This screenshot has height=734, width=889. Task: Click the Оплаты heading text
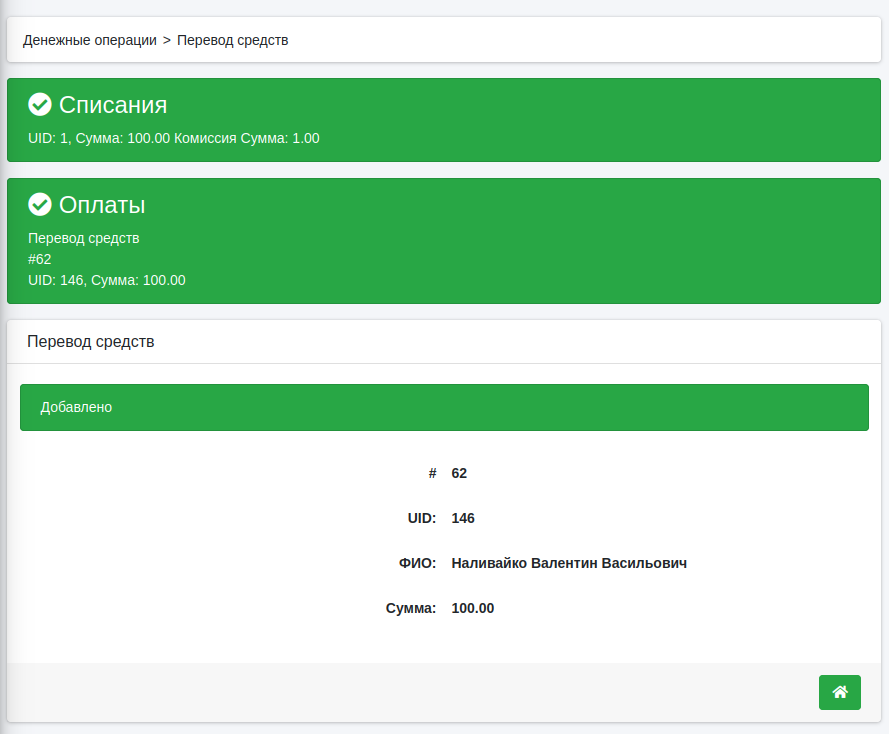(102, 205)
